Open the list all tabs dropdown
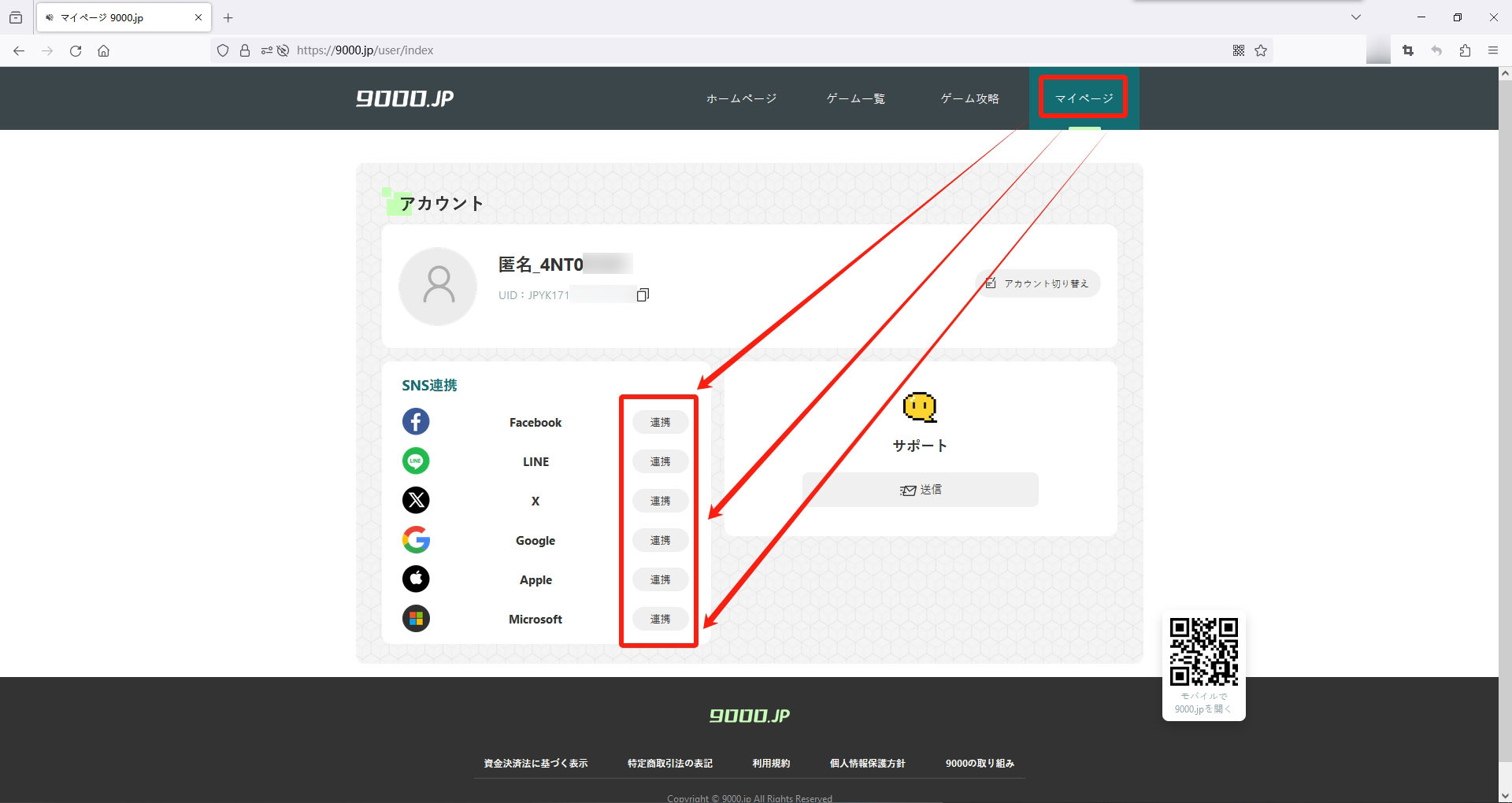This screenshot has width=1512, height=803. [1355, 17]
